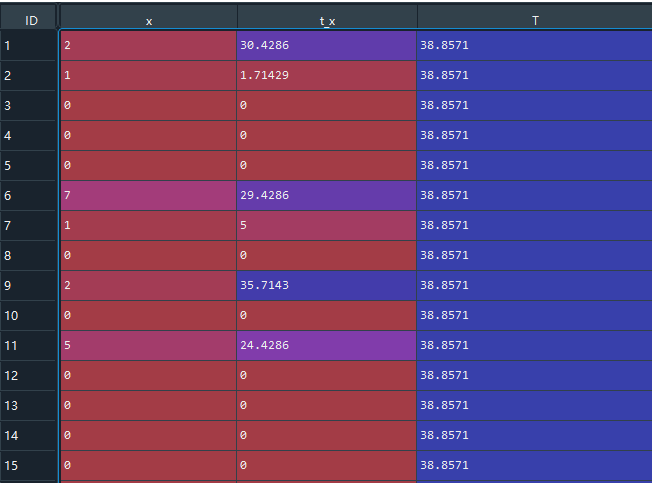This screenshot has width=652, height=483.
Task: Select x cell in row 2
Action: coord(148,76)
